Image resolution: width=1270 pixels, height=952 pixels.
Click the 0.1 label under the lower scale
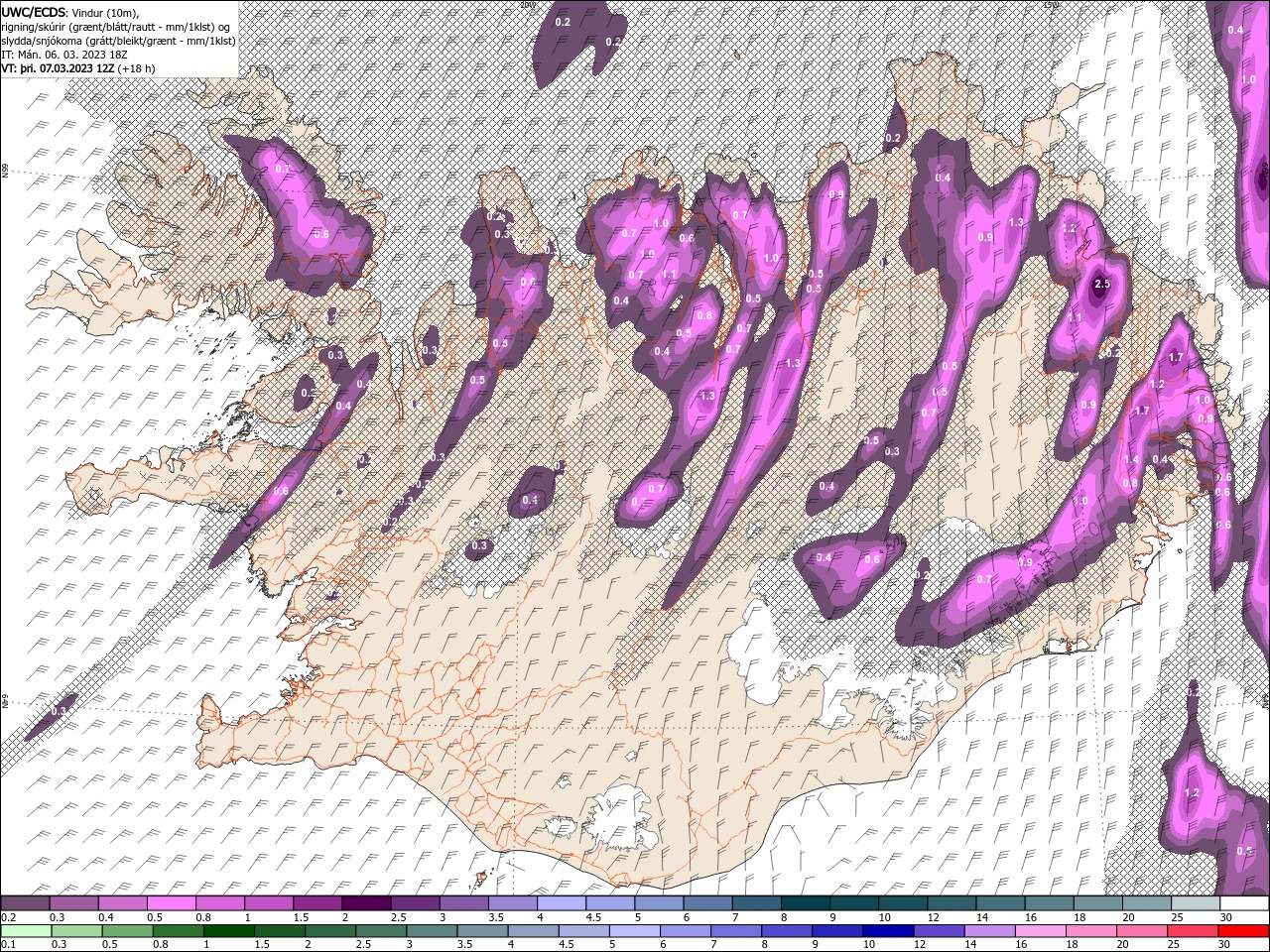pyautogui.click(x=8, y=945)
